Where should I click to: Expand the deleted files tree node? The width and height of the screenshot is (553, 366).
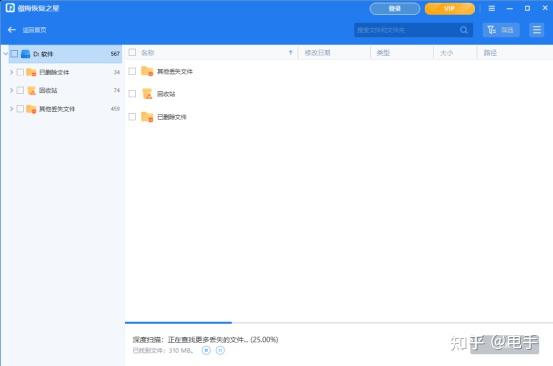click(x=11, y=72)
